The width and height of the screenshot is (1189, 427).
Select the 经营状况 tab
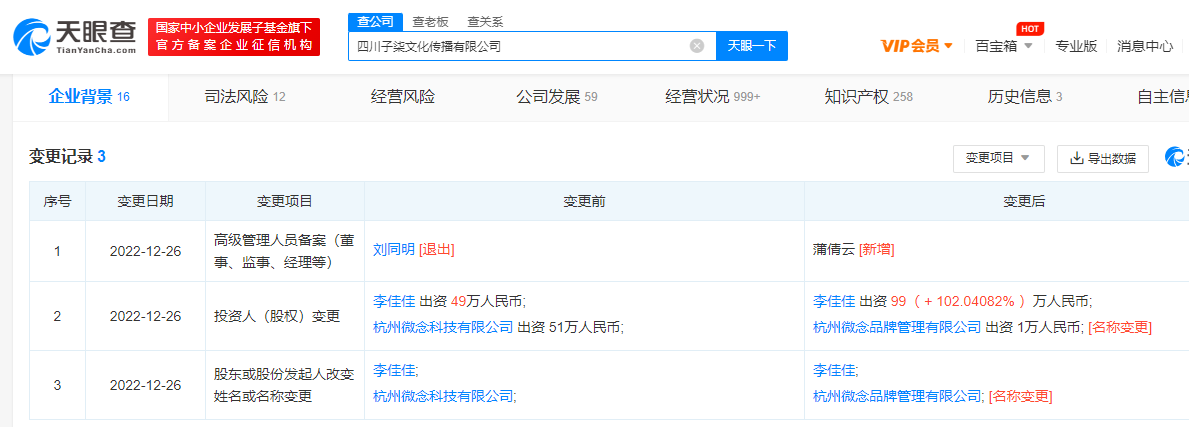[x=712, y=97]
